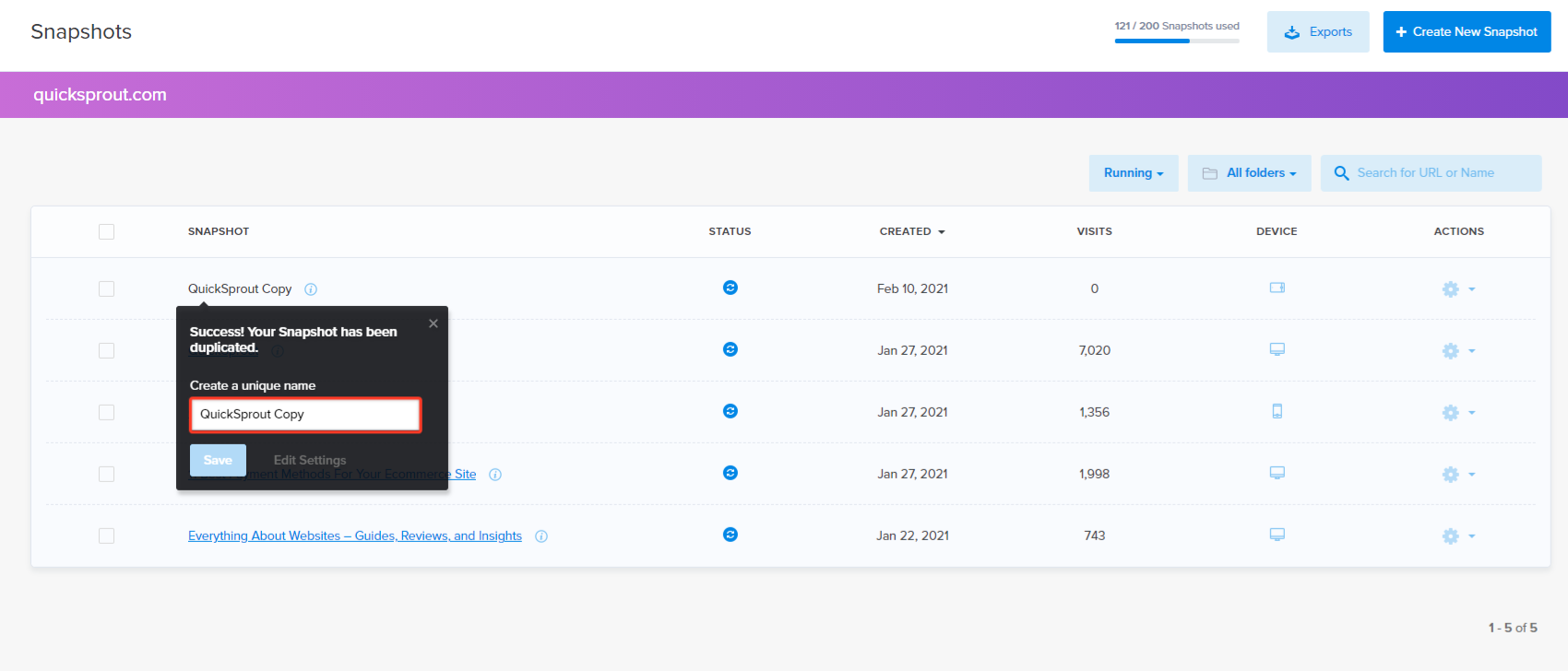Expand the actions arrow in the 1,356 visits row
This screenshot has height=671, width=1568.
coord(1472,413)
